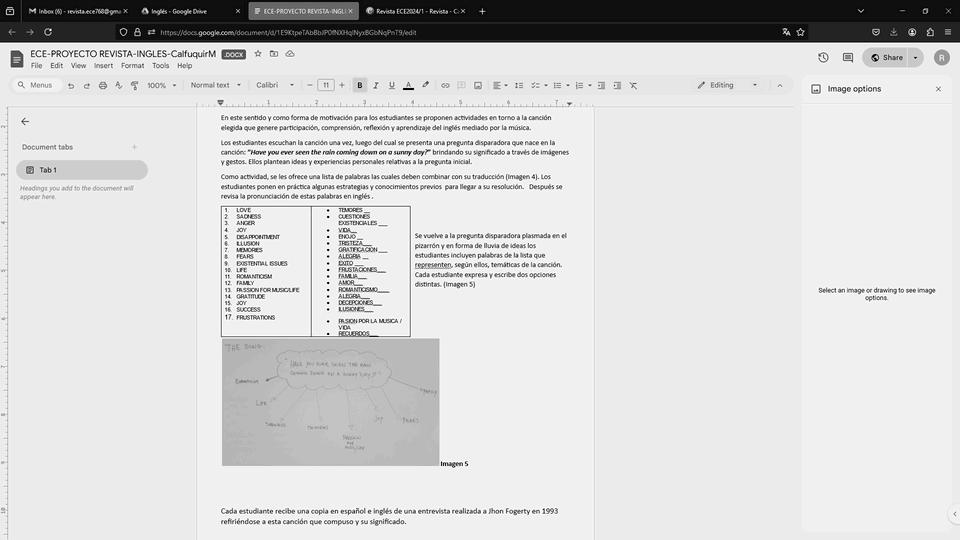960x540 pixels.
Task: Collapse the menus with the chevron arrow
Action: [x=780, y=86]
